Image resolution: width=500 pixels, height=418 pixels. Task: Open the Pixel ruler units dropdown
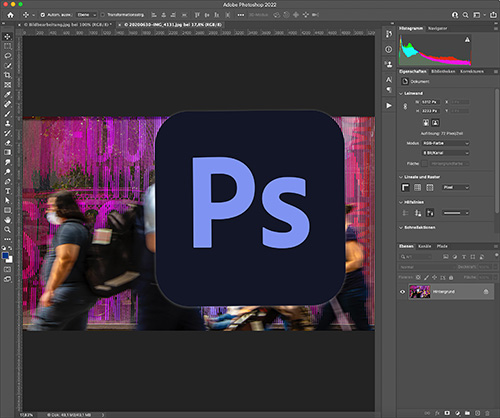click(x=456, y=188)
